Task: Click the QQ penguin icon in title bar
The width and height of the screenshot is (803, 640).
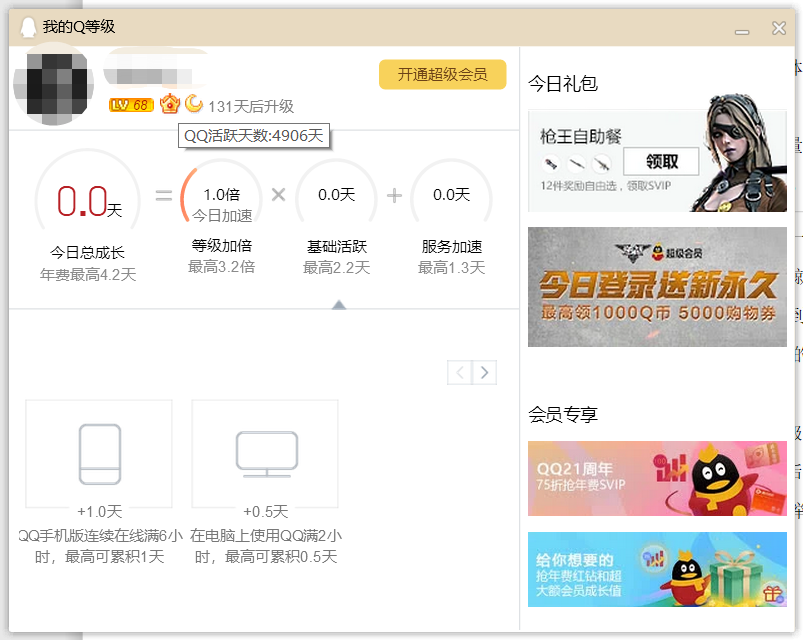Action: (x=28, y=27)
